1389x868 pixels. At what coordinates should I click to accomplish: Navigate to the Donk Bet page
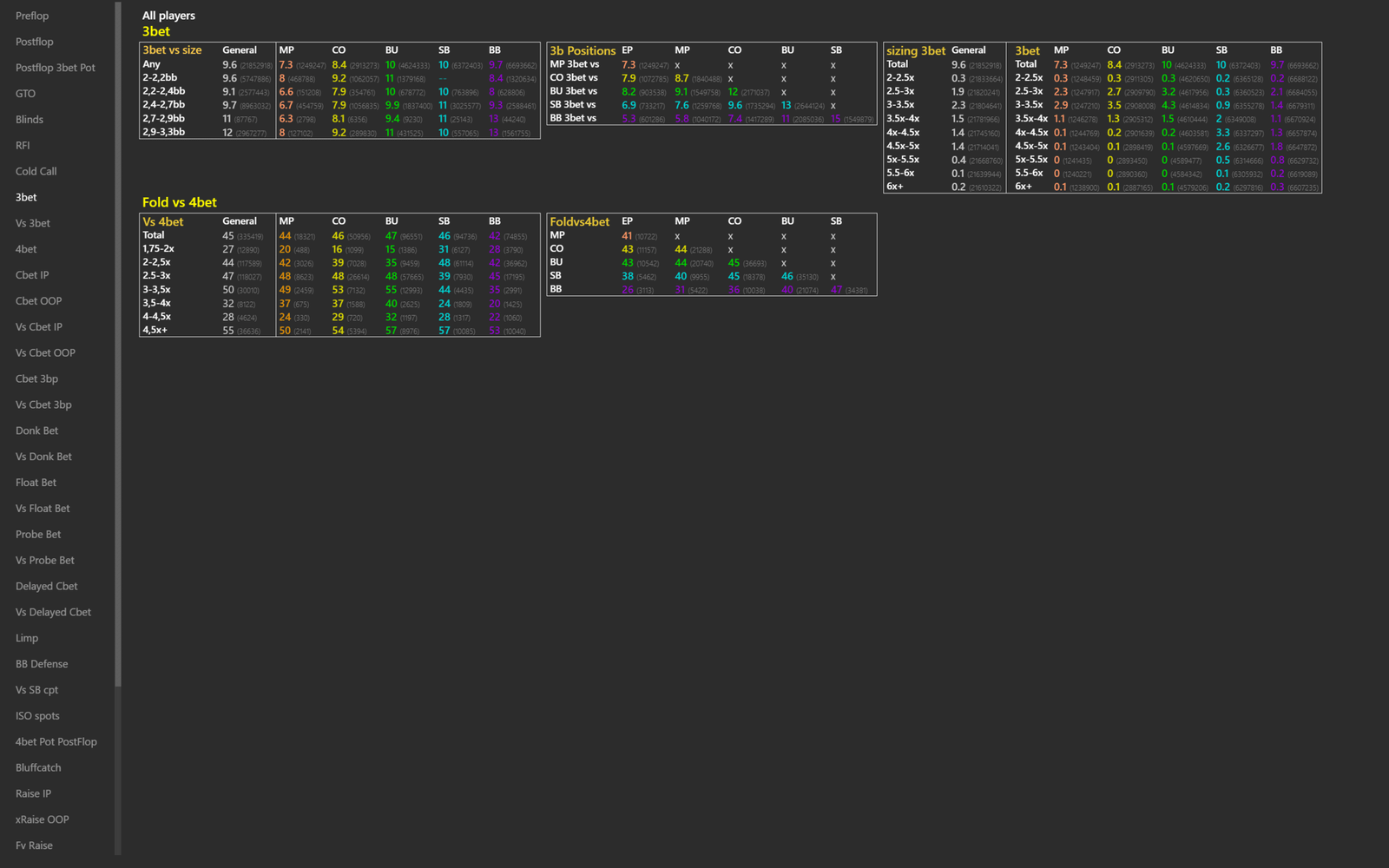point(36,431)
